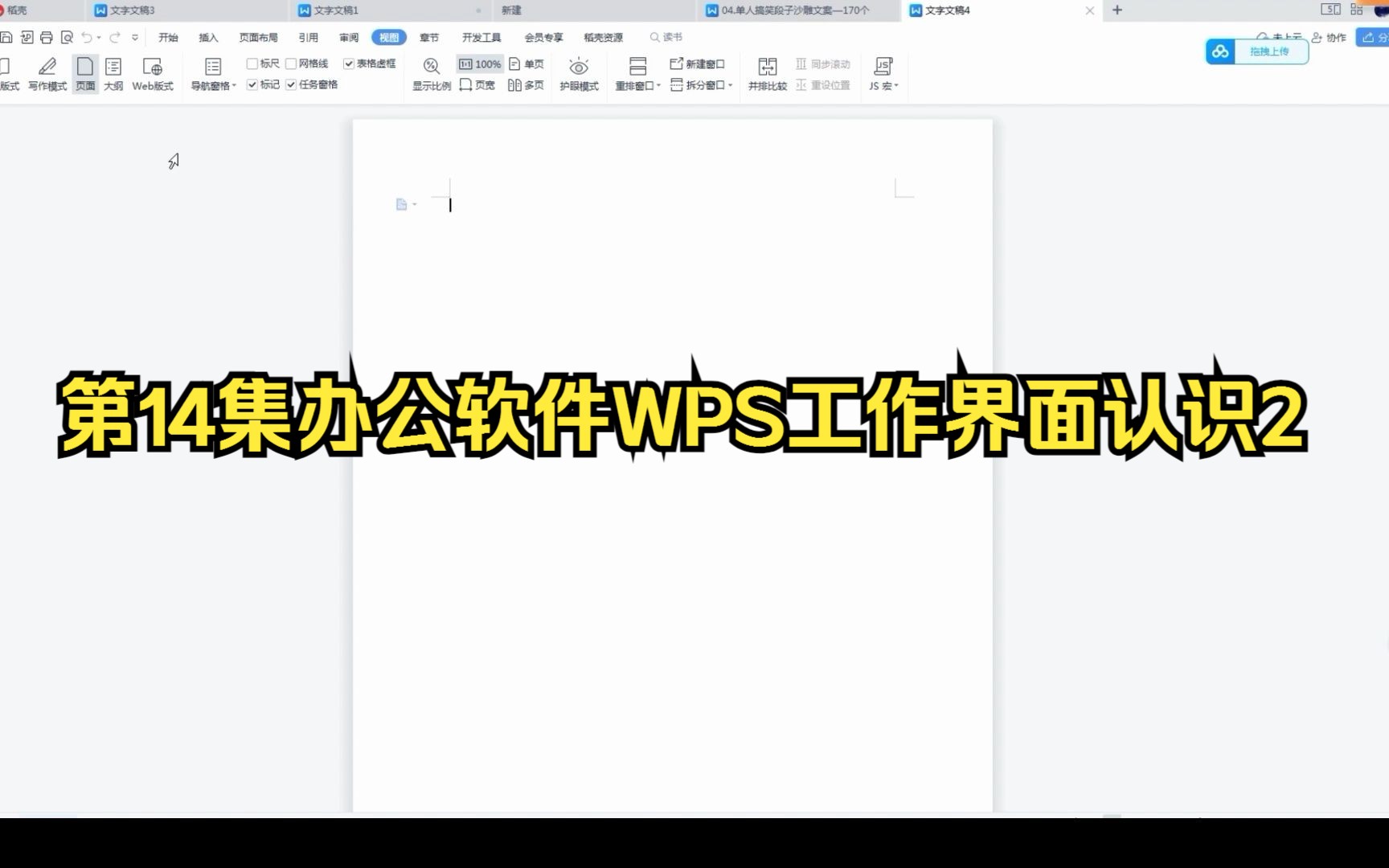
Task: Switch to 写作模式 (writing mode)
Action: 47,74
